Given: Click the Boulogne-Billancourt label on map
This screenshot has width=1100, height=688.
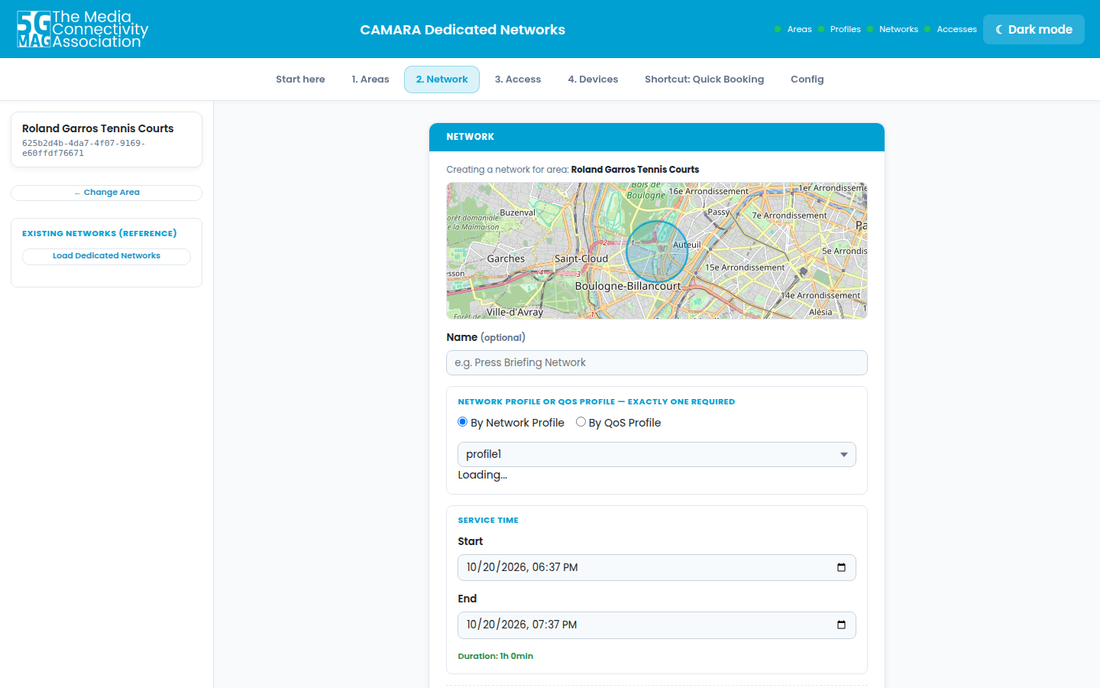Looking at the screenshot, I should [627, 286].
